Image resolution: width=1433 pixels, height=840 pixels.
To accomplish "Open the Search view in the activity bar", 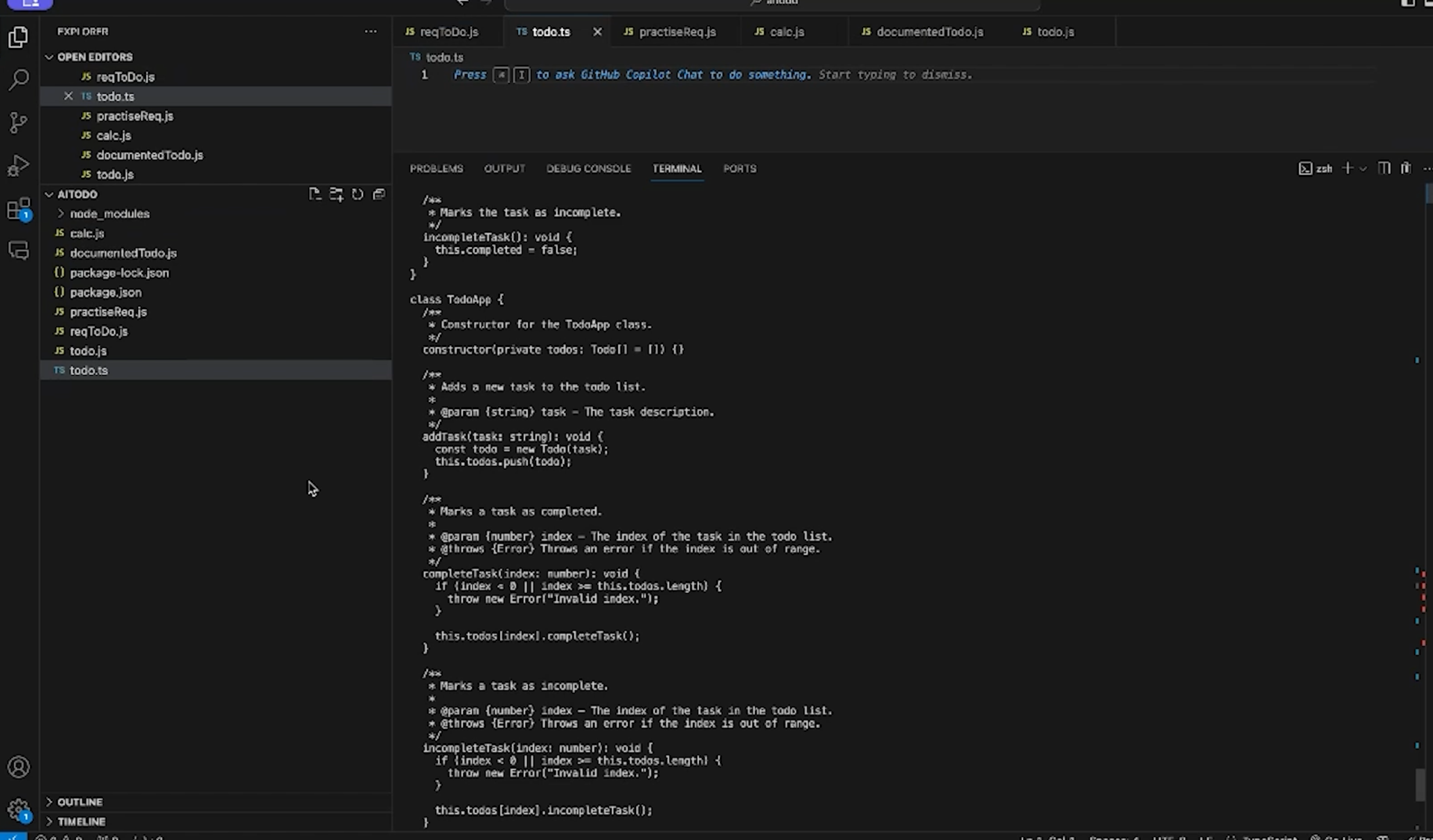I will pyautogui.click(x=18, y=80).
